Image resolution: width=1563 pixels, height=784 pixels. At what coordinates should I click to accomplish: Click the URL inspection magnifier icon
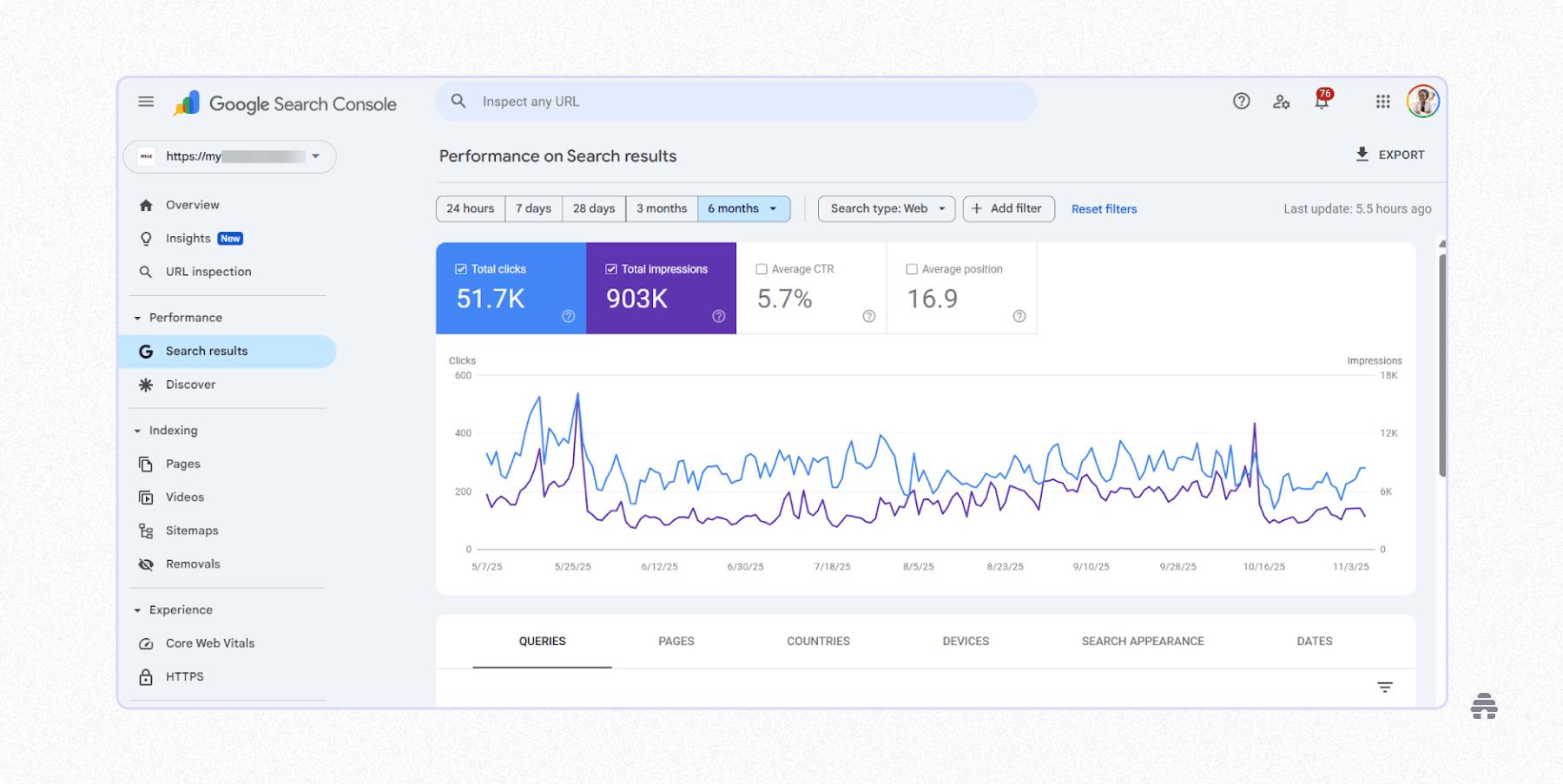(146, 272)
